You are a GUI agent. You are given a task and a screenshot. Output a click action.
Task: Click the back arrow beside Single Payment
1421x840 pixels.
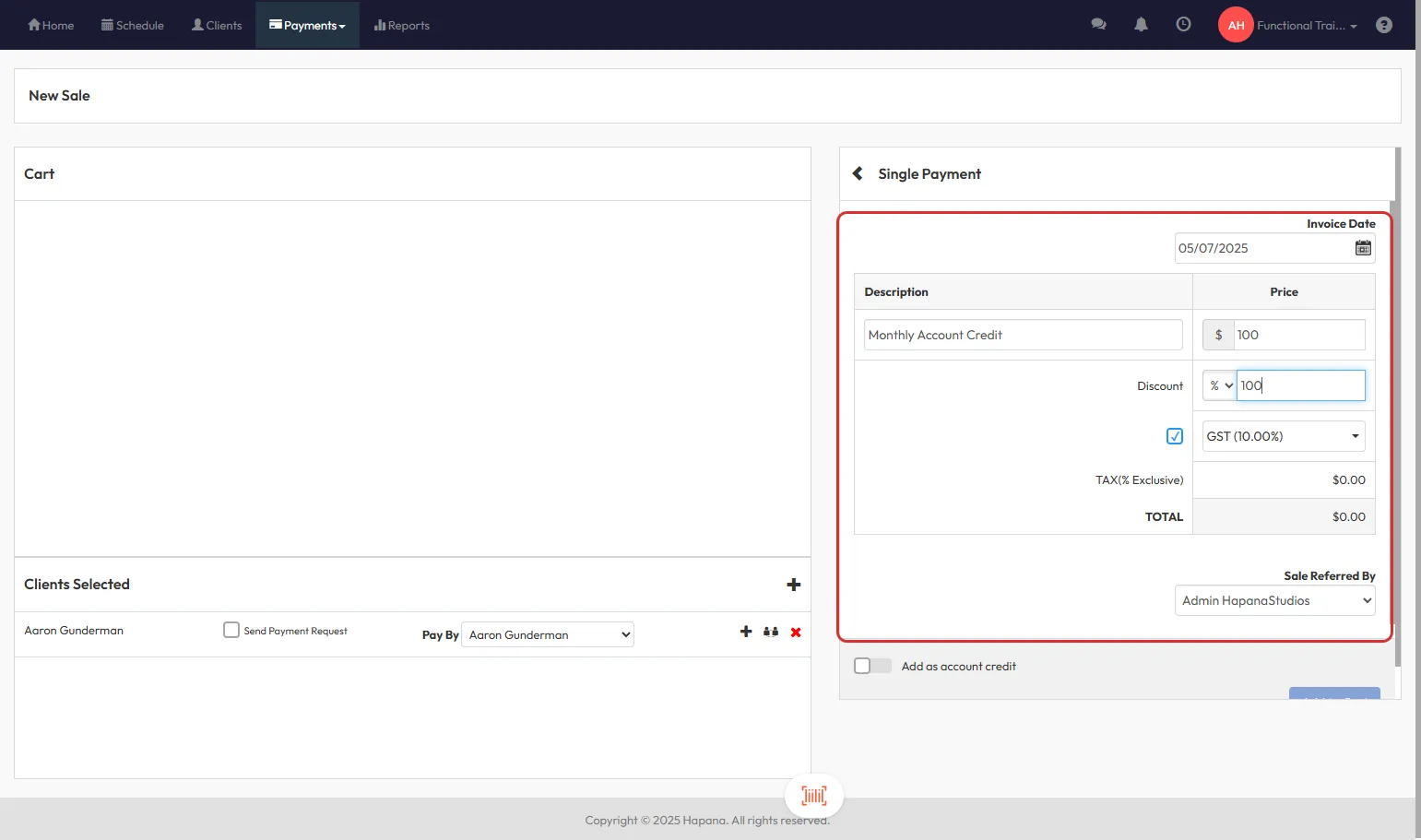[x=858, y=173]
